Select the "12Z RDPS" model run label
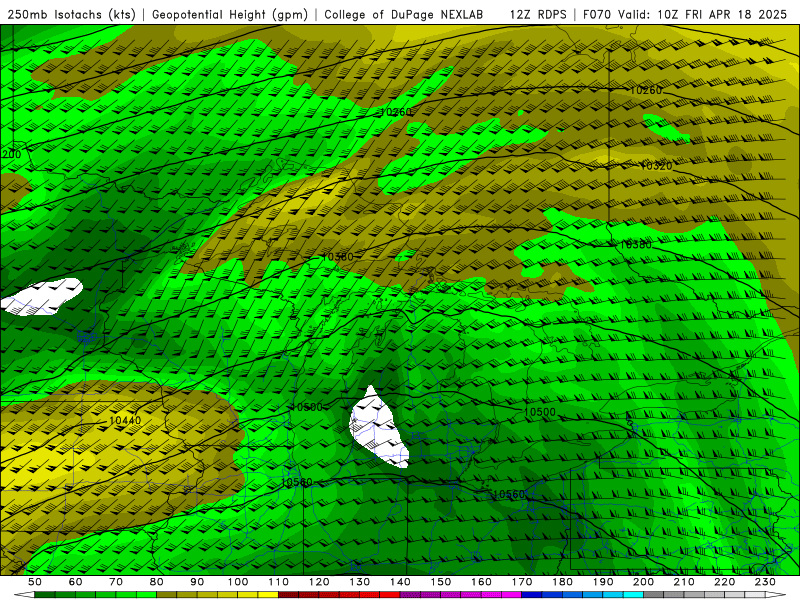The width and height of the screenshot is (800, 600). (538, 15)
